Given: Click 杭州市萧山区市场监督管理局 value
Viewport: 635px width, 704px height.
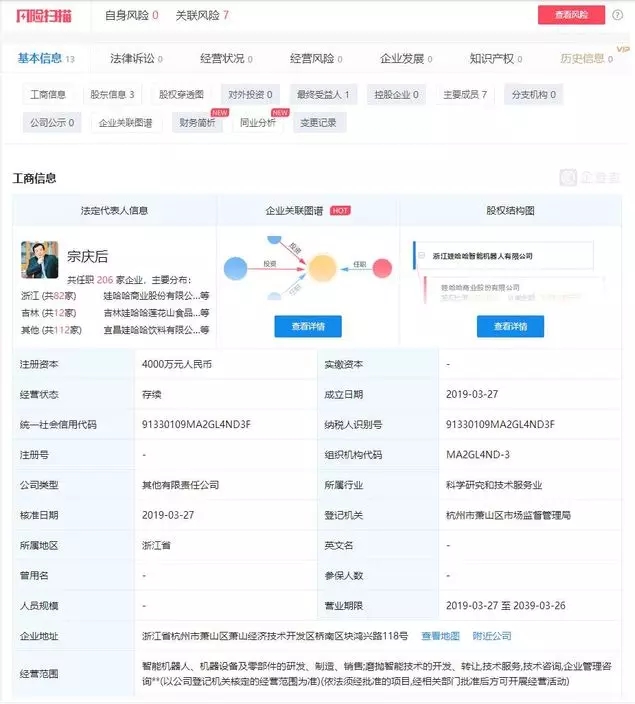Looking at the screenshot, I should click(508, 515).
